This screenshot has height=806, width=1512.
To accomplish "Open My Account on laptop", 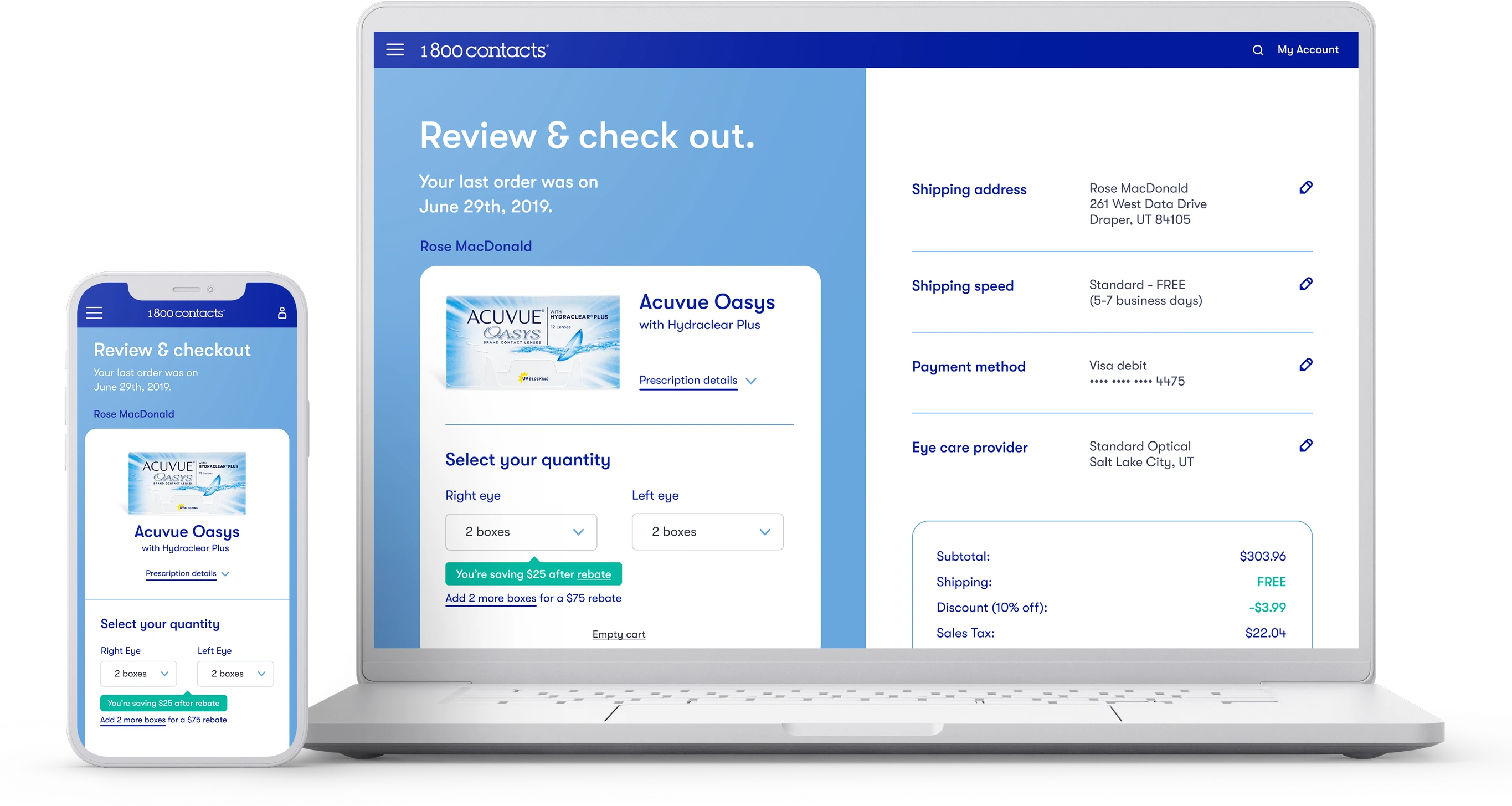I will 1308,50.
